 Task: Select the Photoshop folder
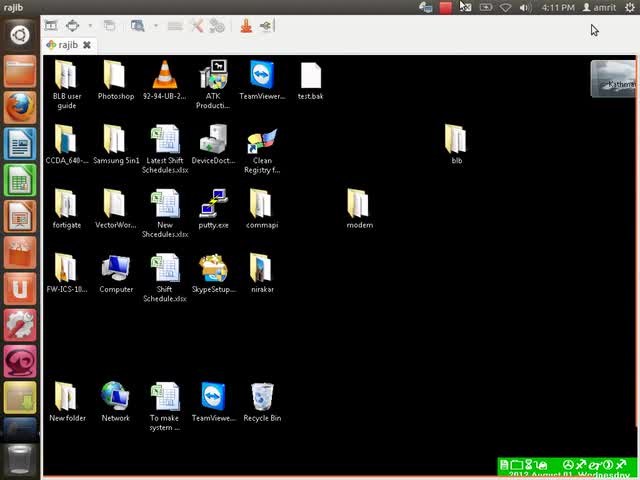coord(116,80)
